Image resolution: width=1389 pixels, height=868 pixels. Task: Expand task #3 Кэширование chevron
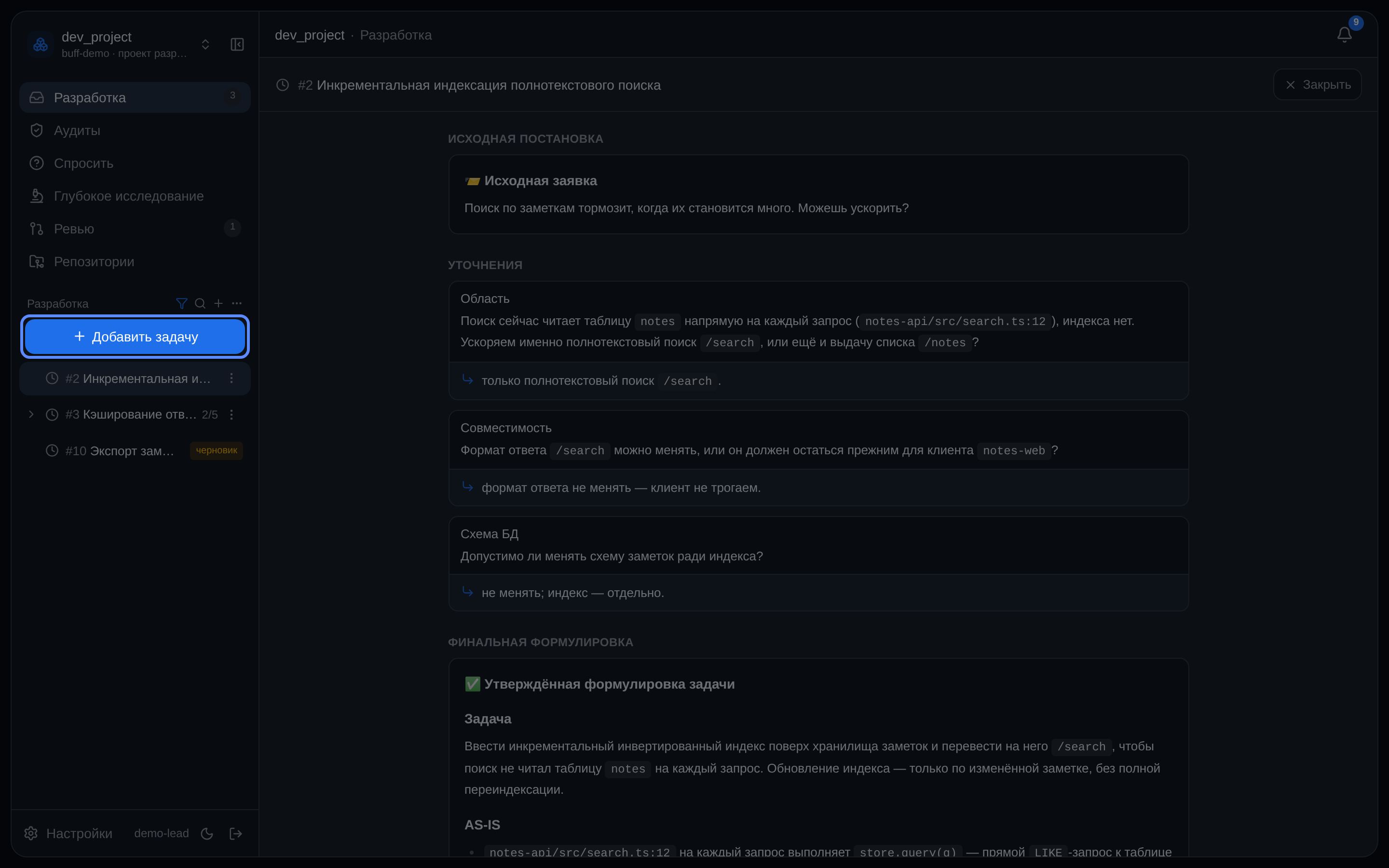point(31,415)
